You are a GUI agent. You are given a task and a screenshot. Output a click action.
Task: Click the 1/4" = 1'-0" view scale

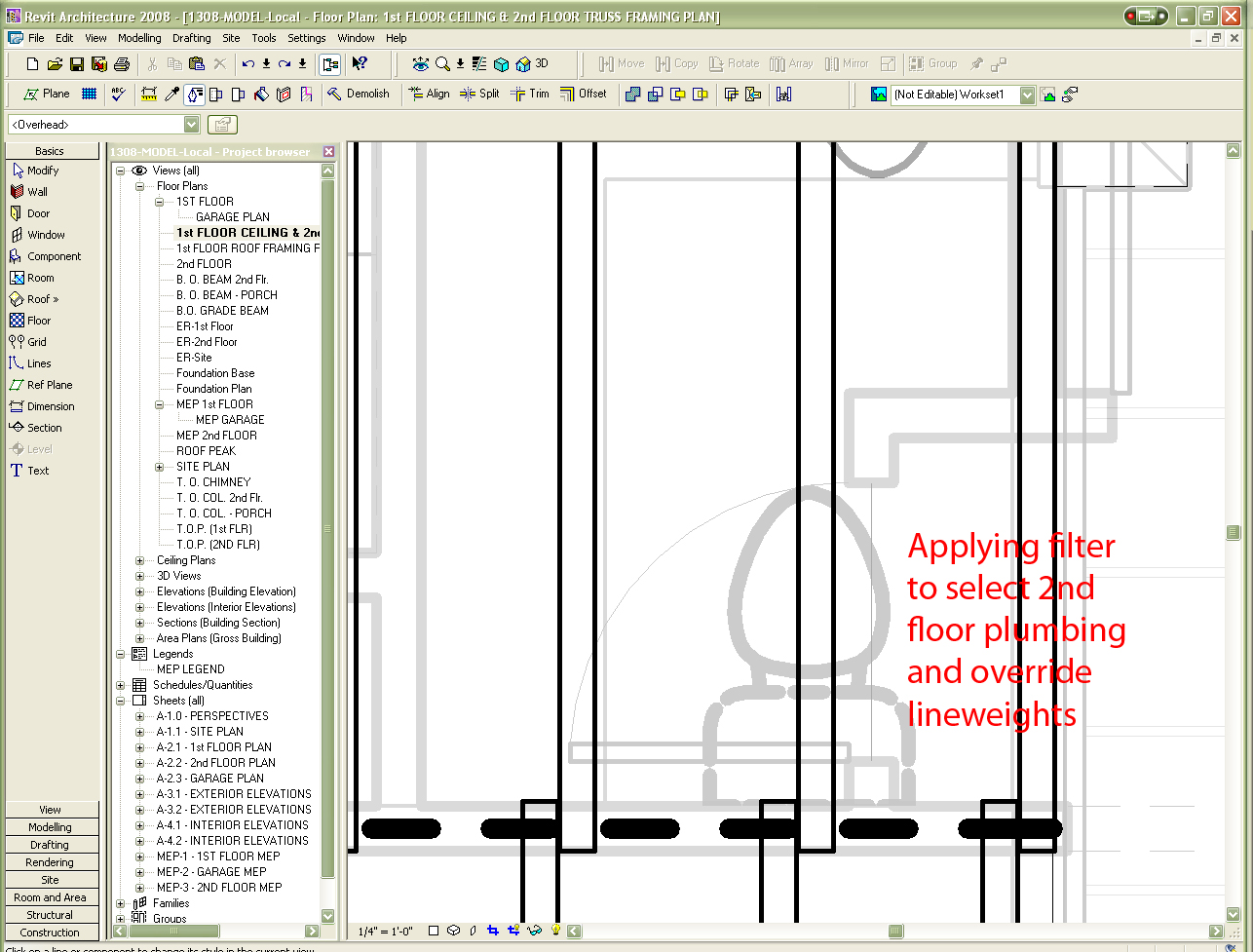(x=386, y=931)
